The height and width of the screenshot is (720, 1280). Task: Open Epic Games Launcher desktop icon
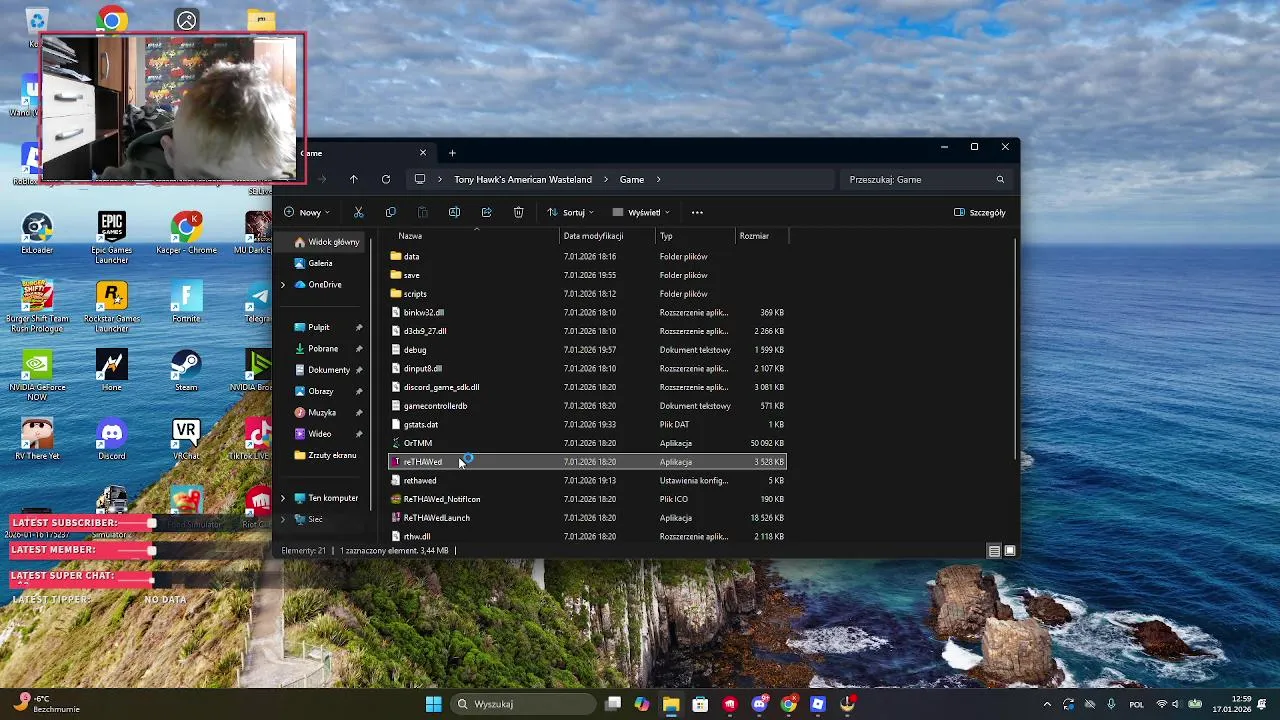(112, 236)
